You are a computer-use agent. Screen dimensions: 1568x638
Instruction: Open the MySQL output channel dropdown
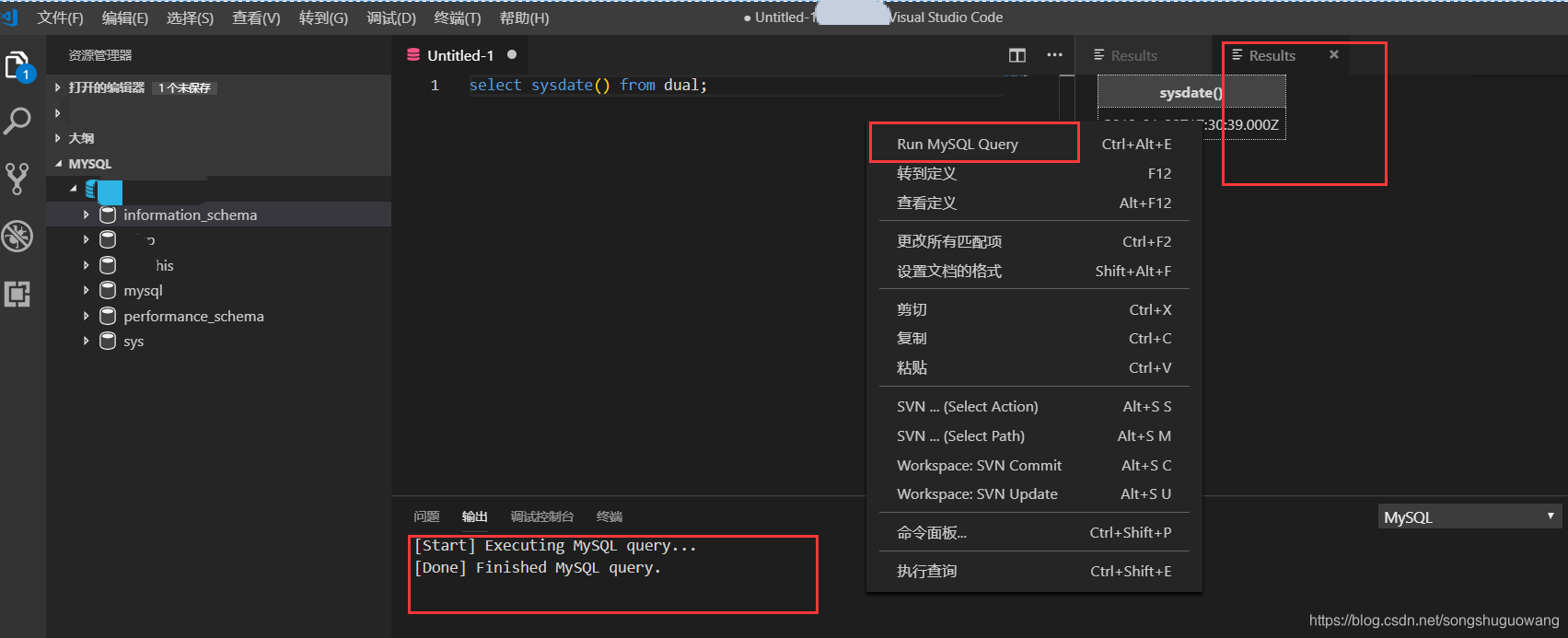click(x=1469, y=516)
